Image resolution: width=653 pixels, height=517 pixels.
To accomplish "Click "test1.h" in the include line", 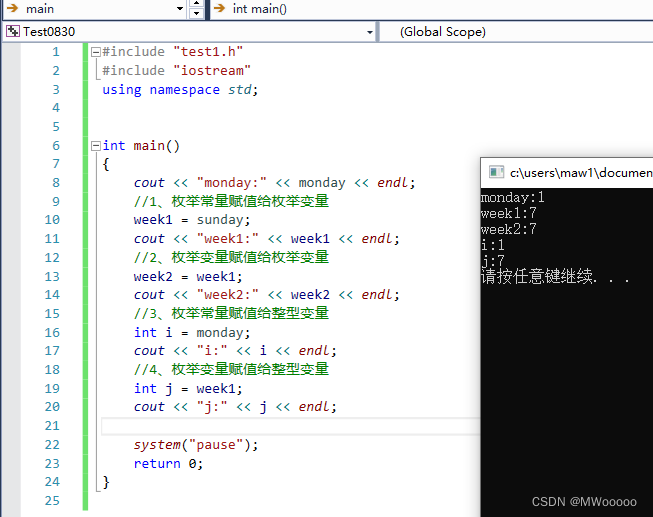I will pyautogui.click(x=208, y=51).
